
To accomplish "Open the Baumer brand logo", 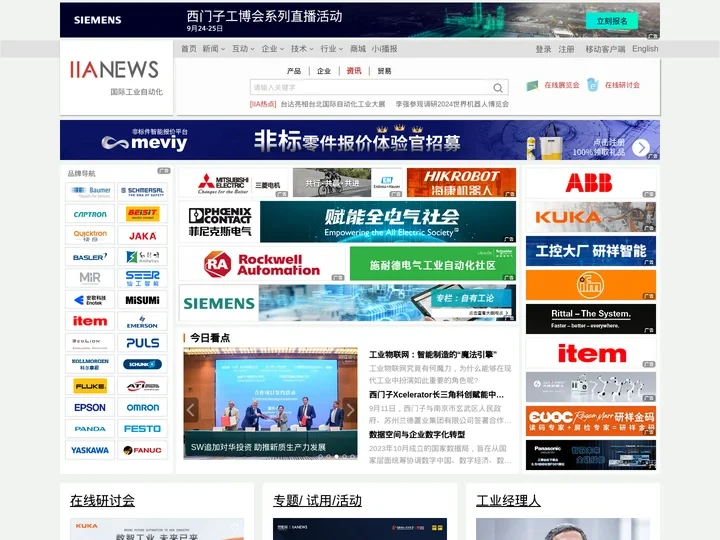I will 90,191.
